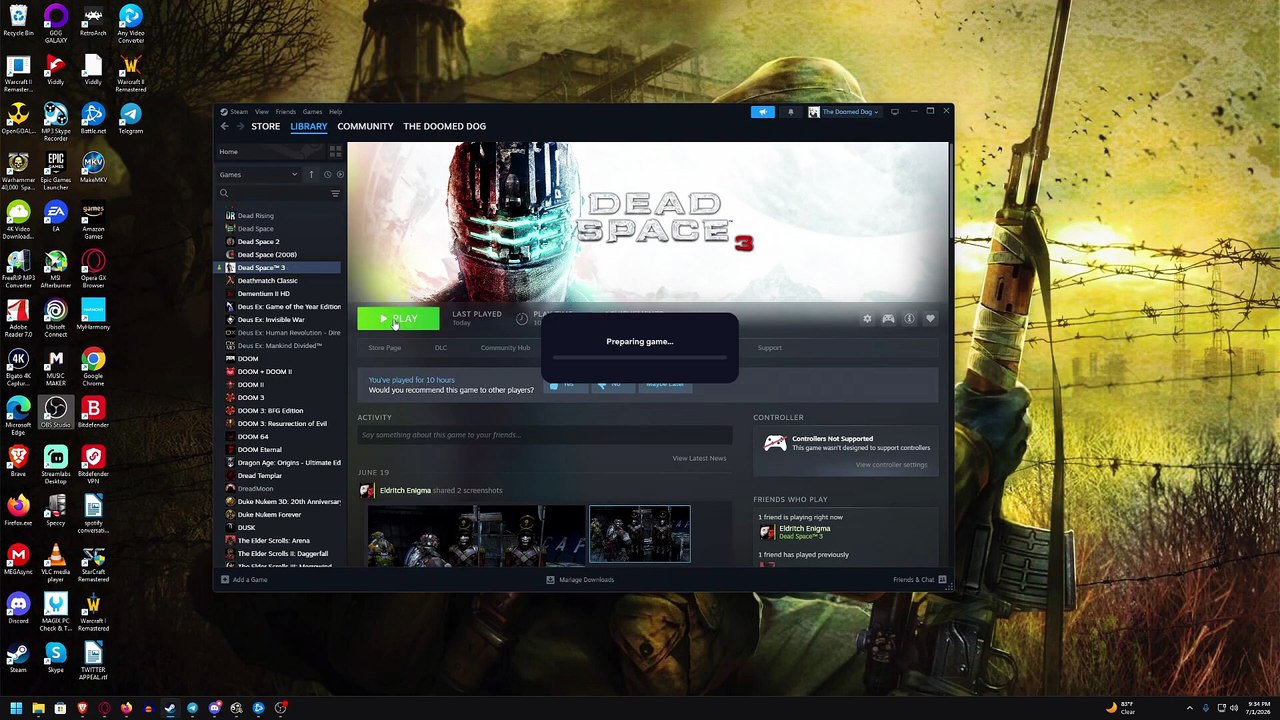Select DUSK in library list
Screen dimensions: 1280x720
pyautogui.click(x=246, y=528)
